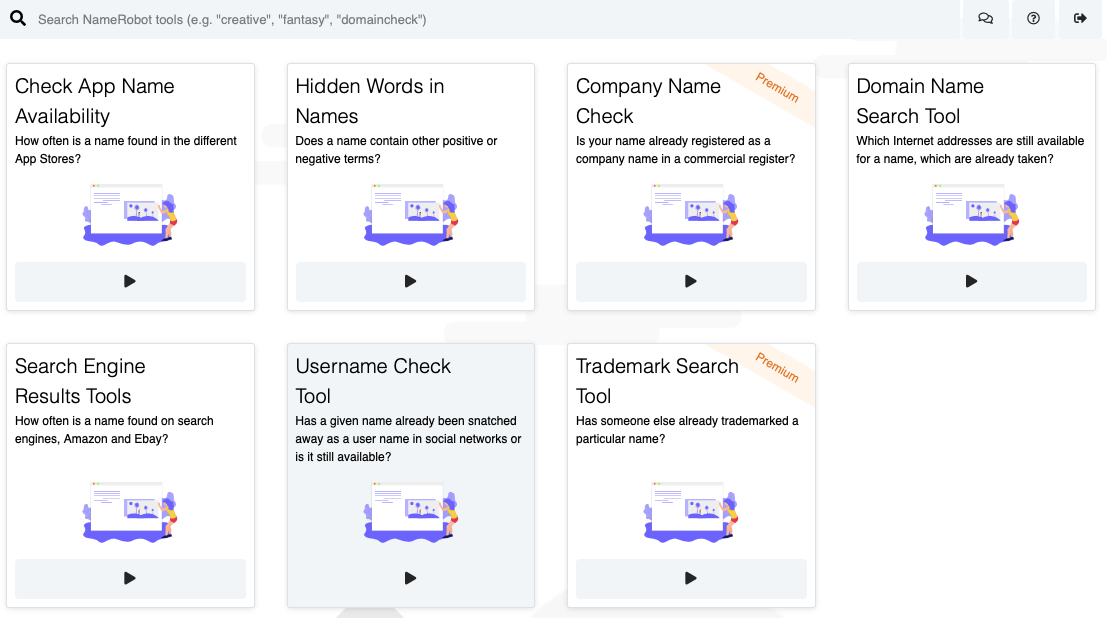Open the Domain Name Search Tool heading

919,101
